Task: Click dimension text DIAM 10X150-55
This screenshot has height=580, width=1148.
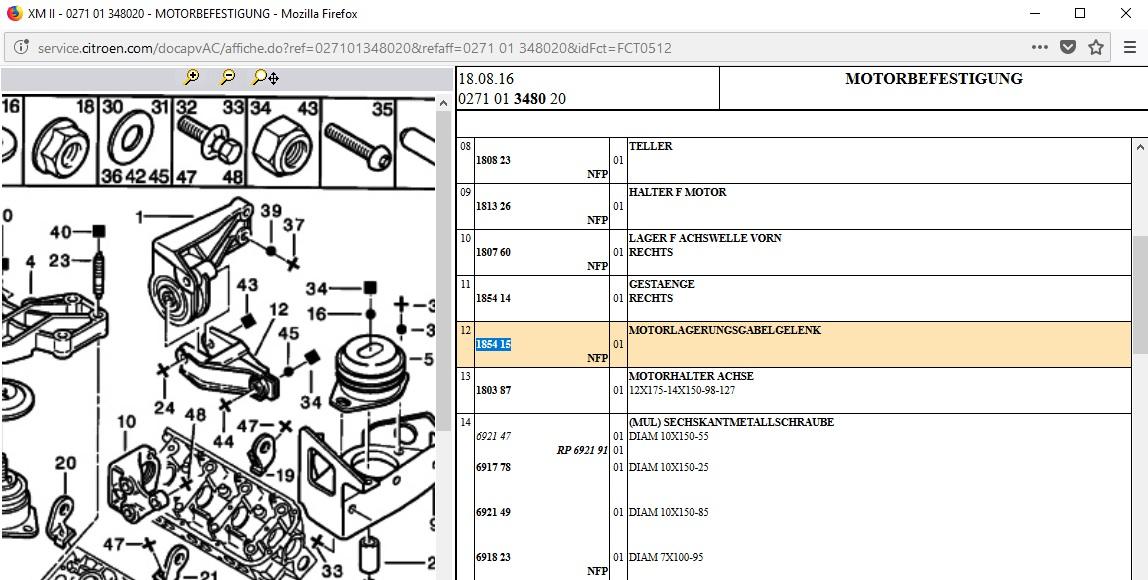Action: point(668,436)
